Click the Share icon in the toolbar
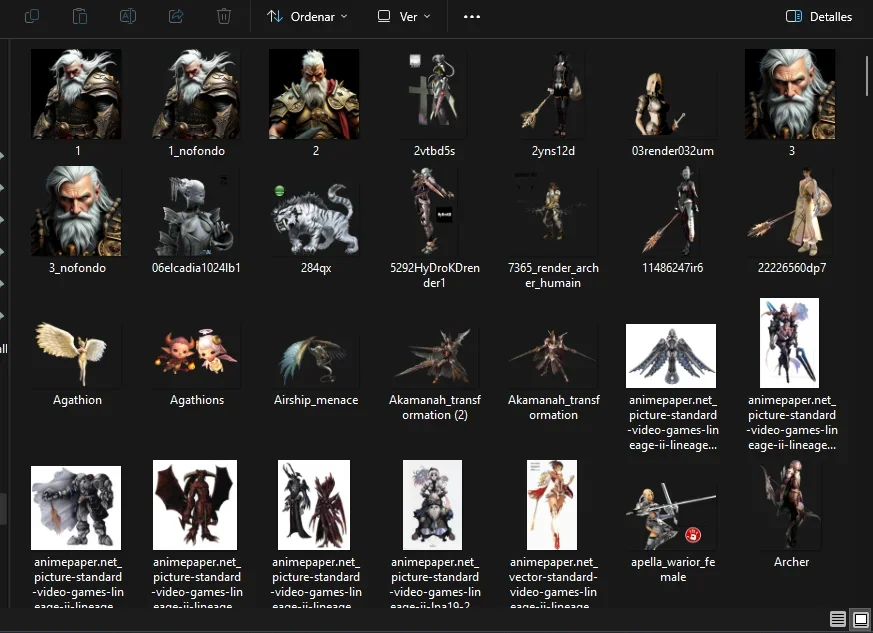This screenshot has height=633, width=873. 176,16
